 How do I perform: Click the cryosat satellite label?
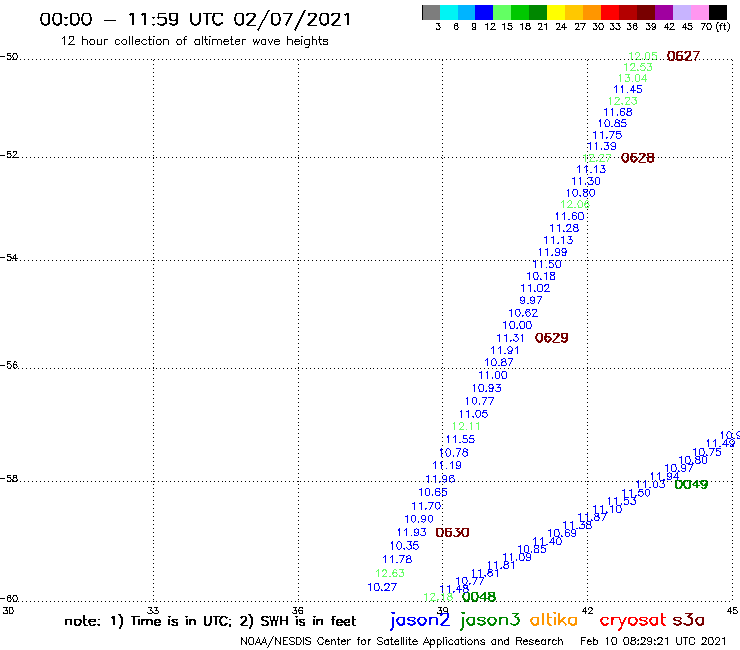click(633, 620)
